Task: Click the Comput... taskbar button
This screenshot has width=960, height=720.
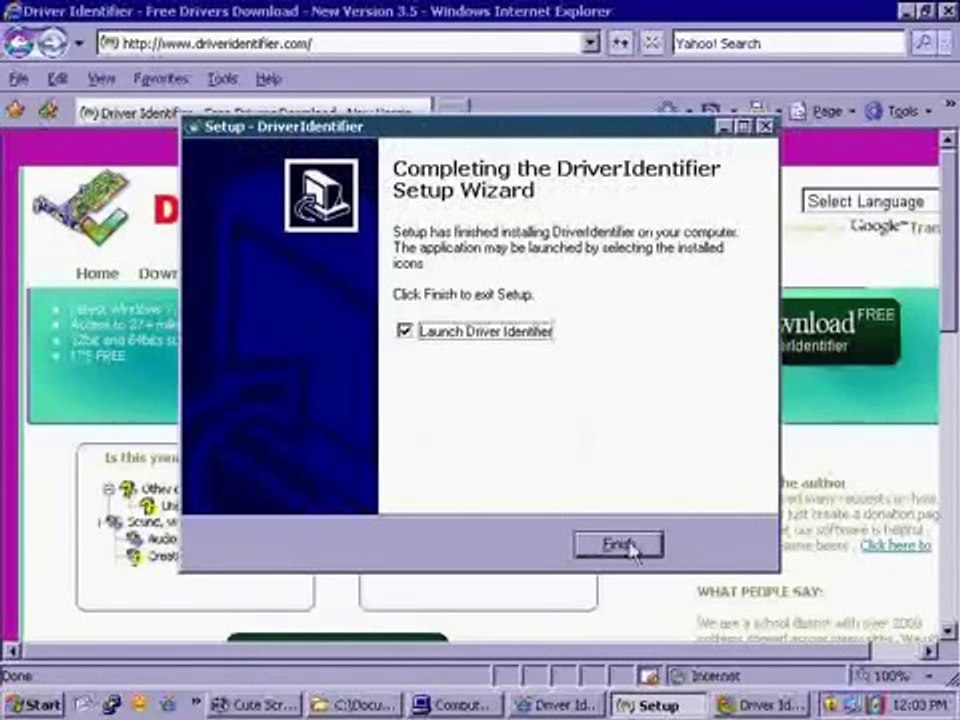Action: tap(454, 705)
